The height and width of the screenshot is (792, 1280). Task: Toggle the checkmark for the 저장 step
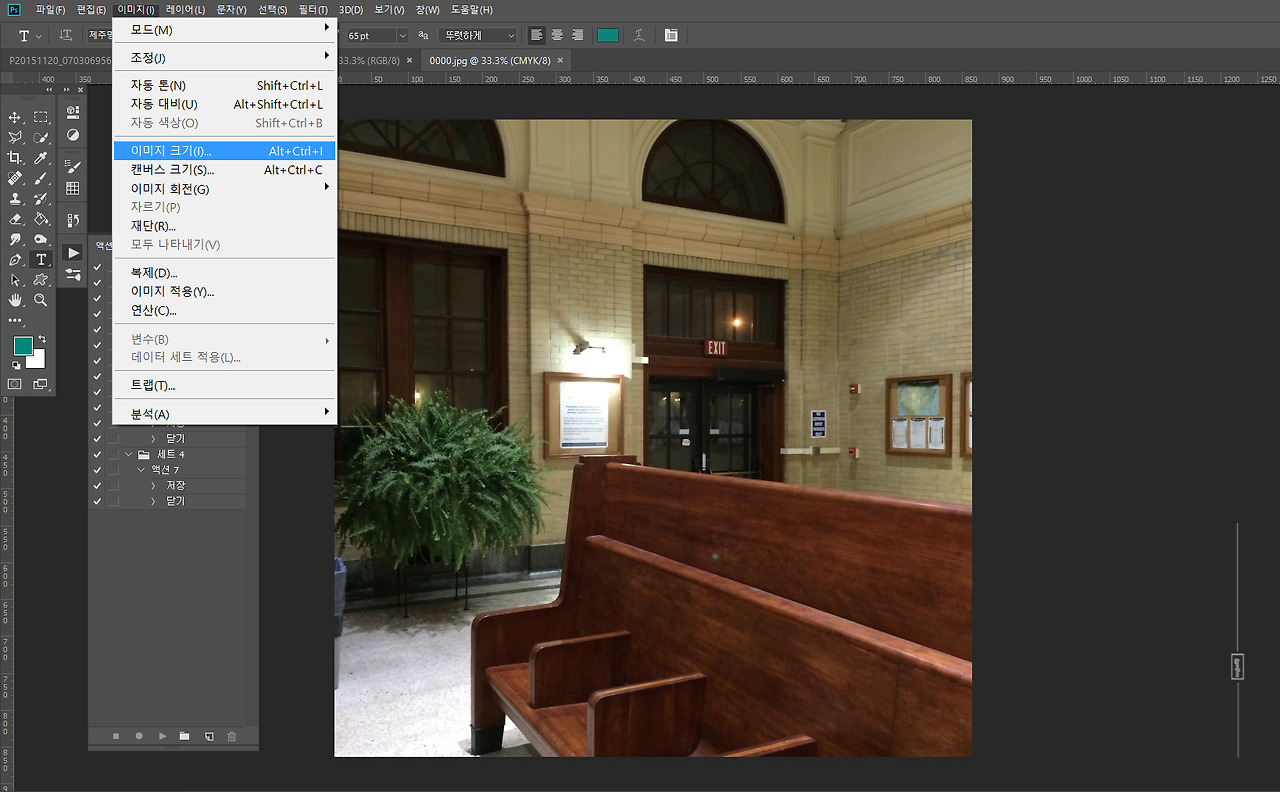tap(97, 485)
